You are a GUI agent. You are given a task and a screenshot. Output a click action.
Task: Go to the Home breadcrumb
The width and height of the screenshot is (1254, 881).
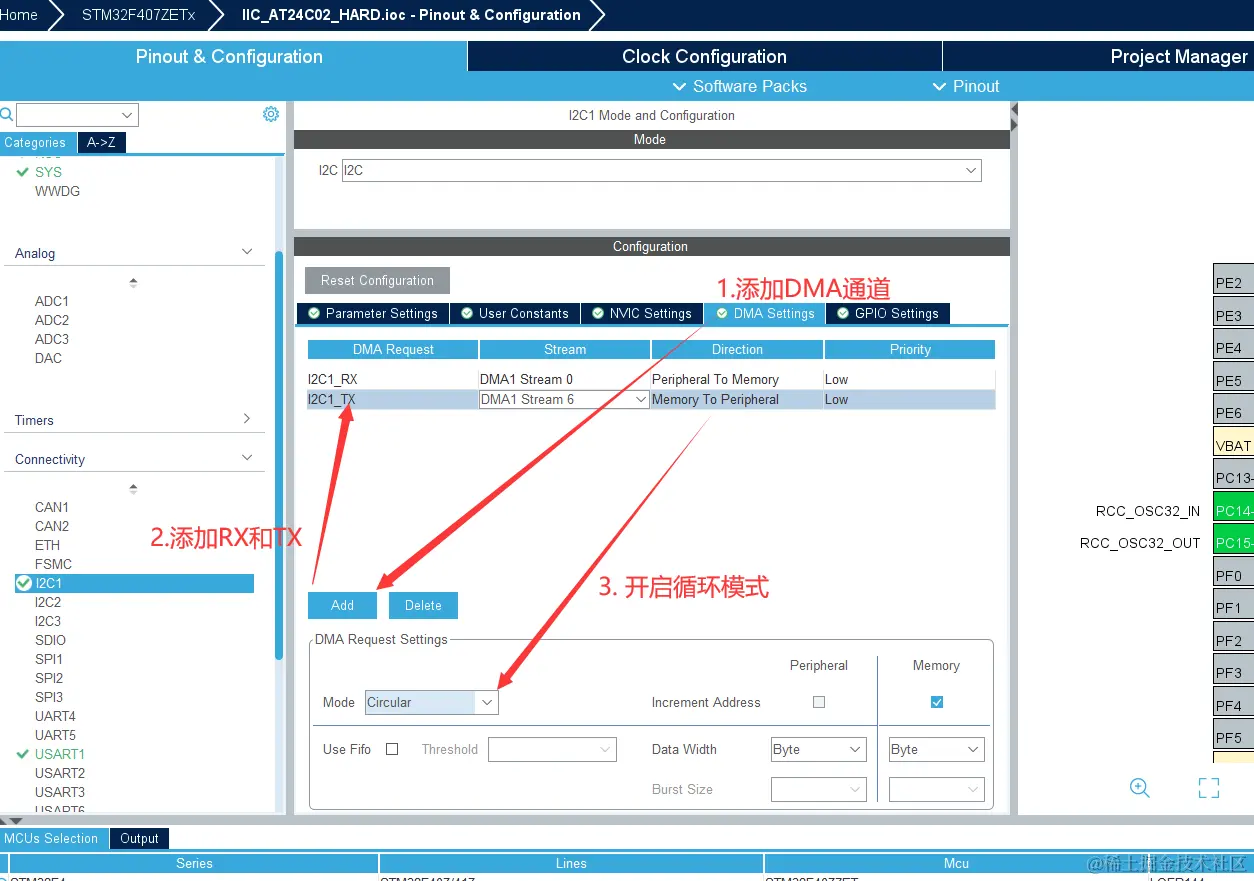18,15
